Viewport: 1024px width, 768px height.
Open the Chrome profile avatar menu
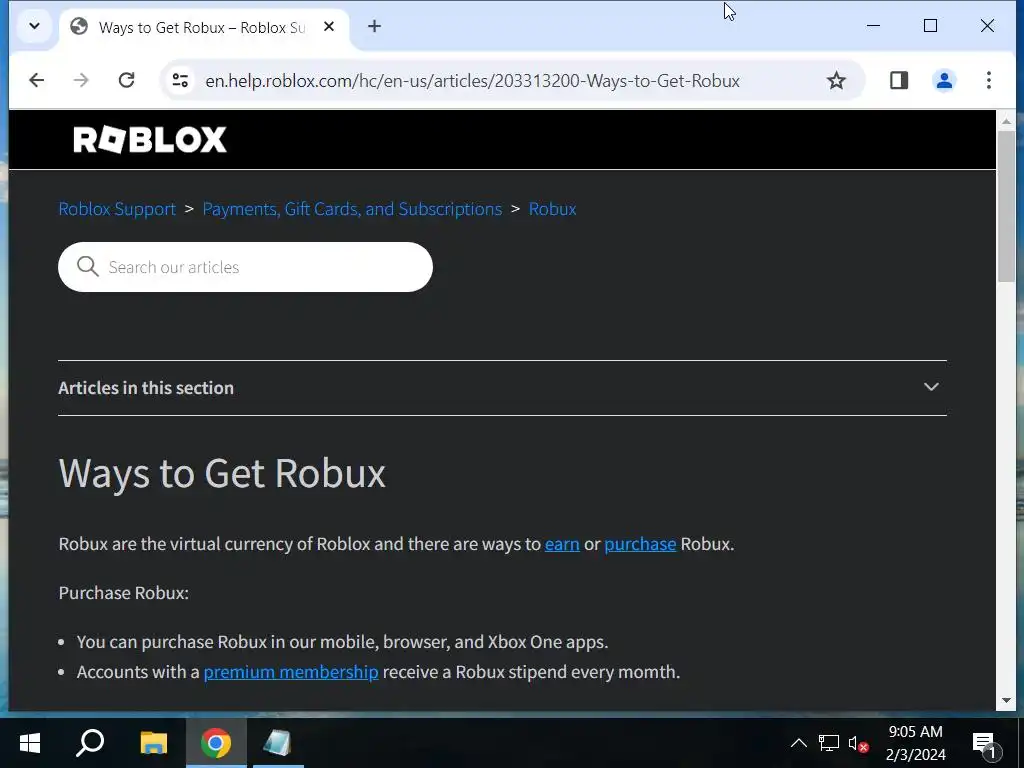click(944, 80)
